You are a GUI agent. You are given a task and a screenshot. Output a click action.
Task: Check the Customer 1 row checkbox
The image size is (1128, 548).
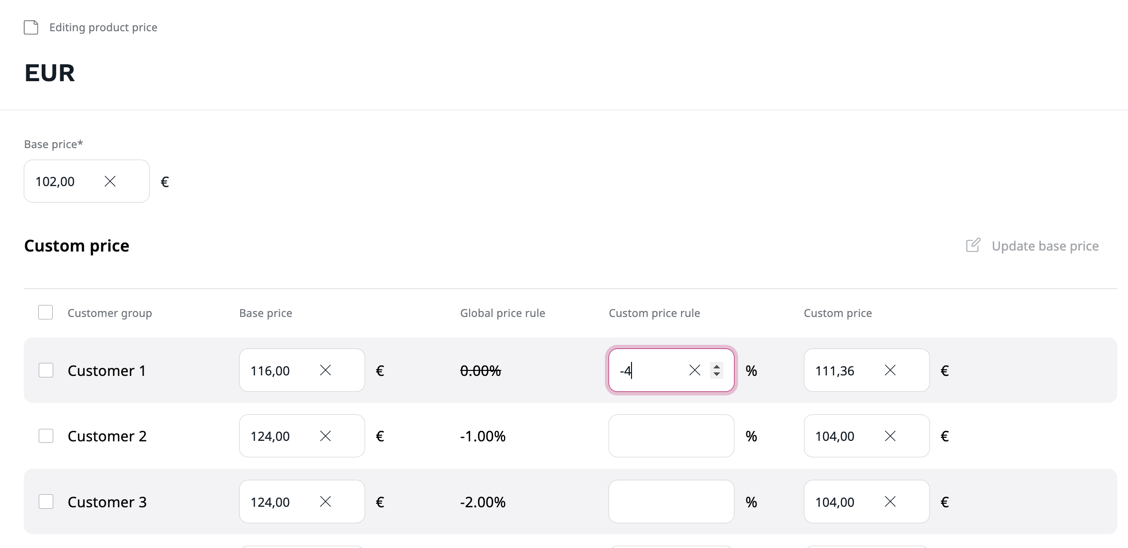[x=46, y=370]
